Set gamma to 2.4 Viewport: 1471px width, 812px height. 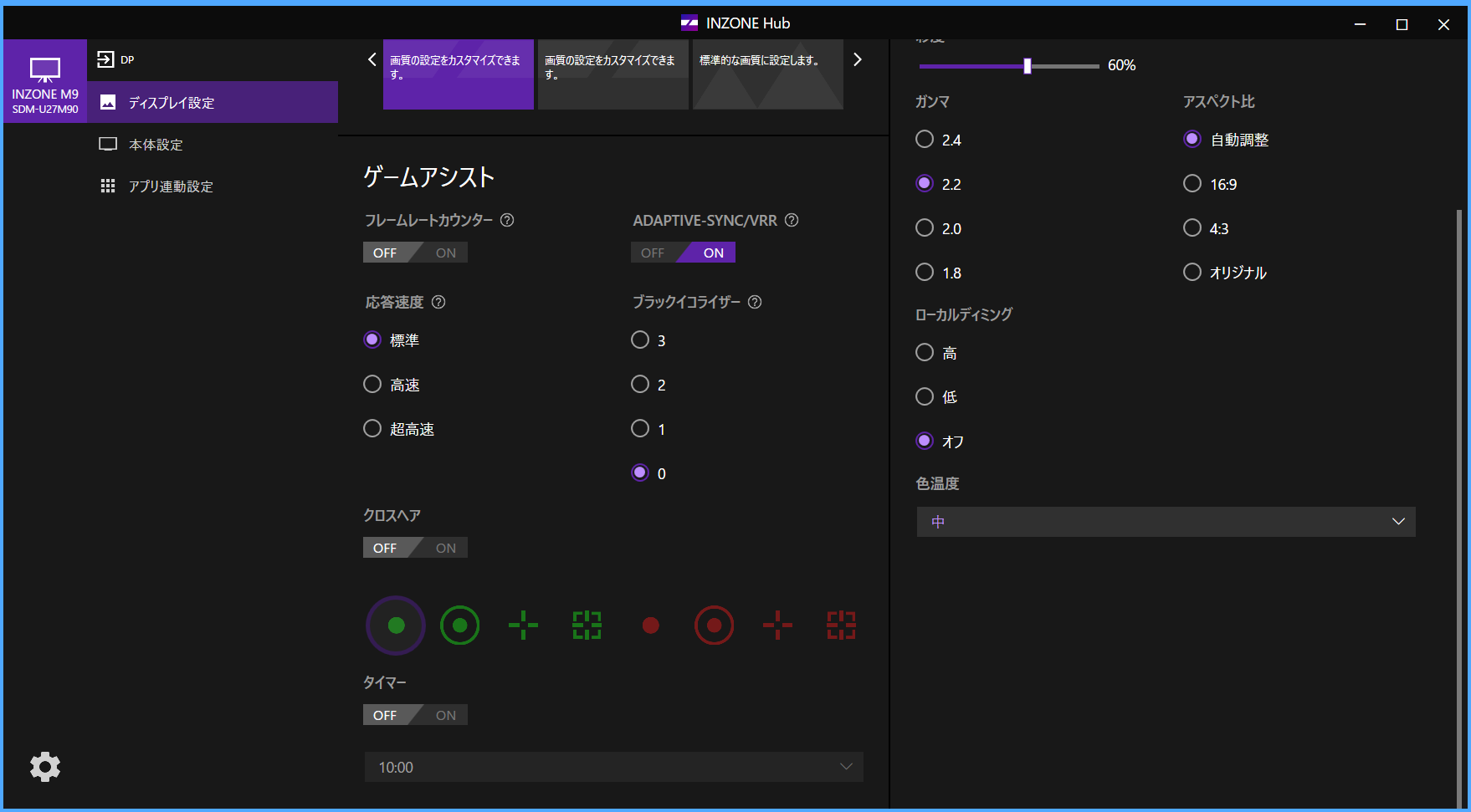coord(925,139)
